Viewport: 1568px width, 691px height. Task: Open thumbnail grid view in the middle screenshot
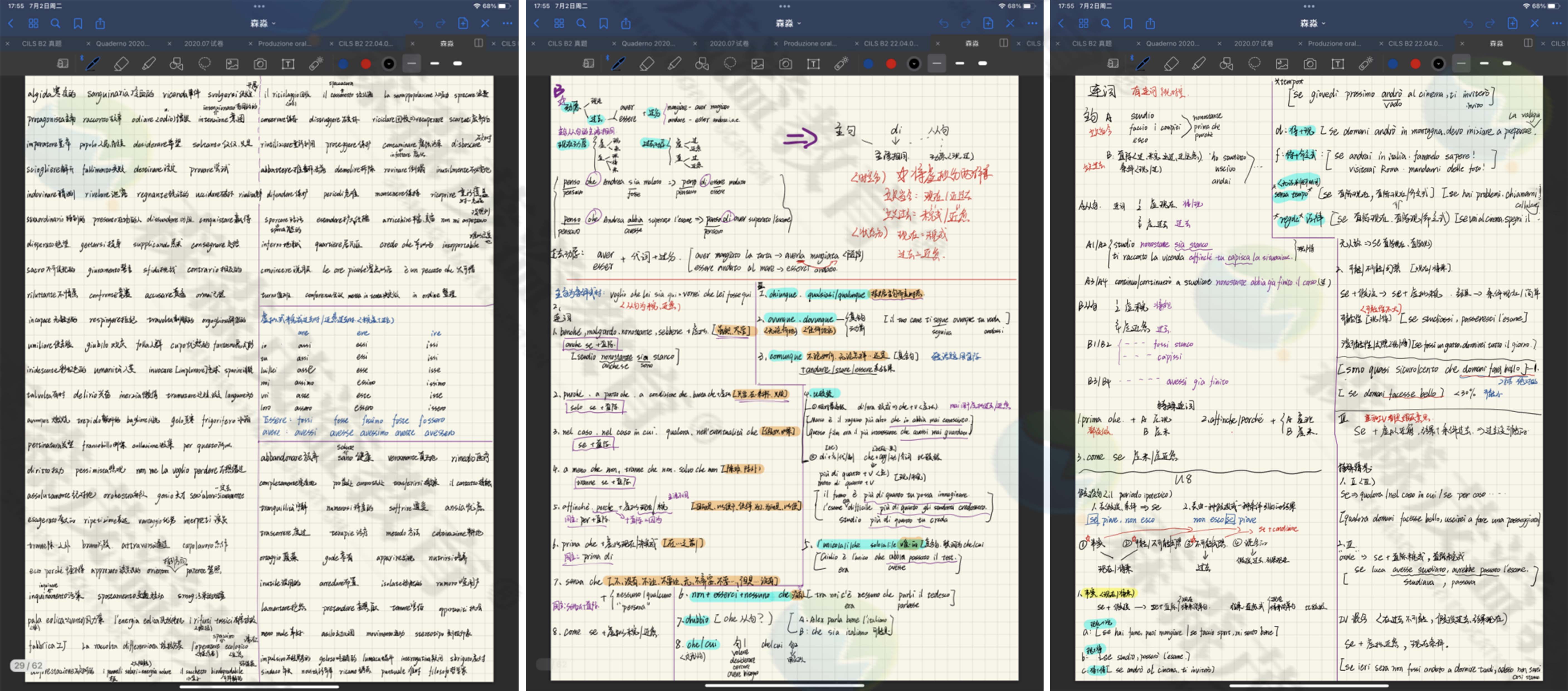560,24
